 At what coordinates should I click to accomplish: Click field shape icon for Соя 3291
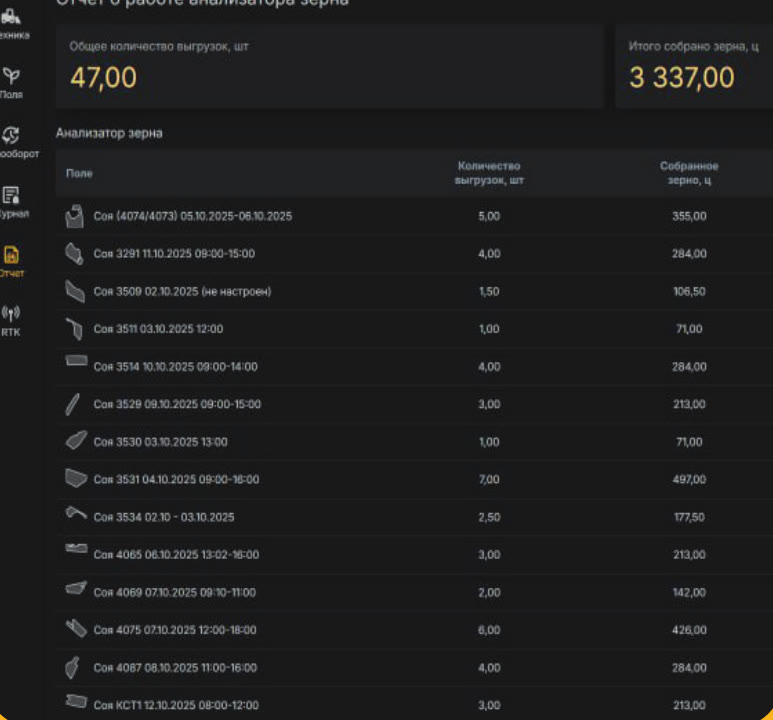click(74, 254)
